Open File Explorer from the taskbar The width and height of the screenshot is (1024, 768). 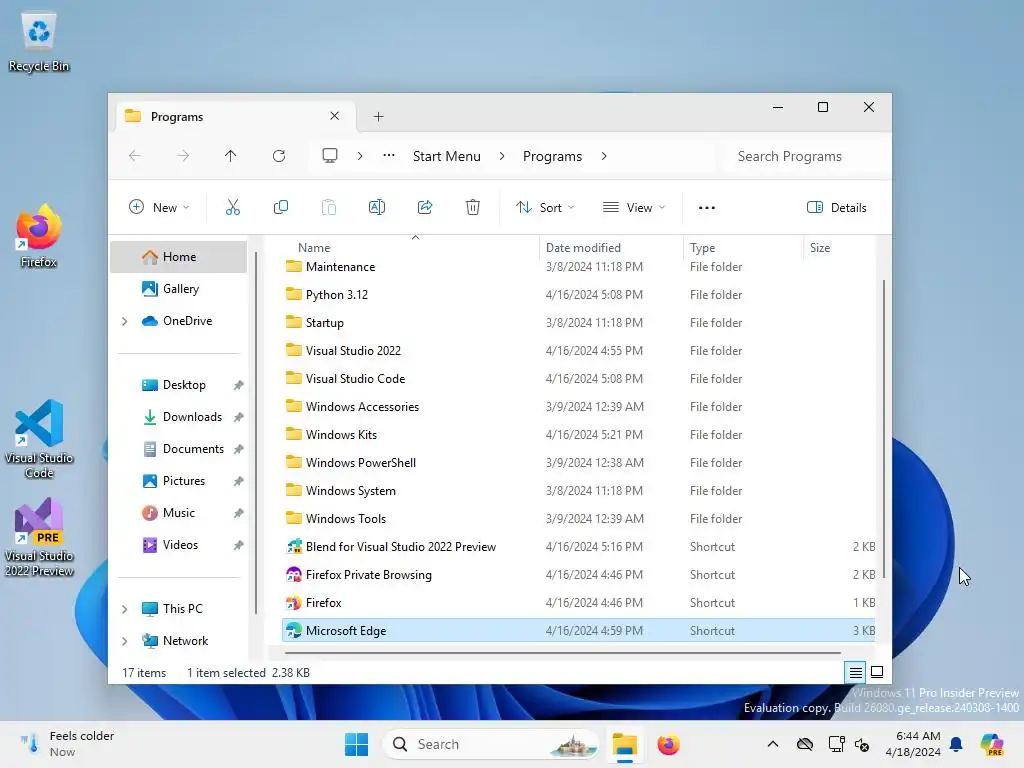point(624,744)
